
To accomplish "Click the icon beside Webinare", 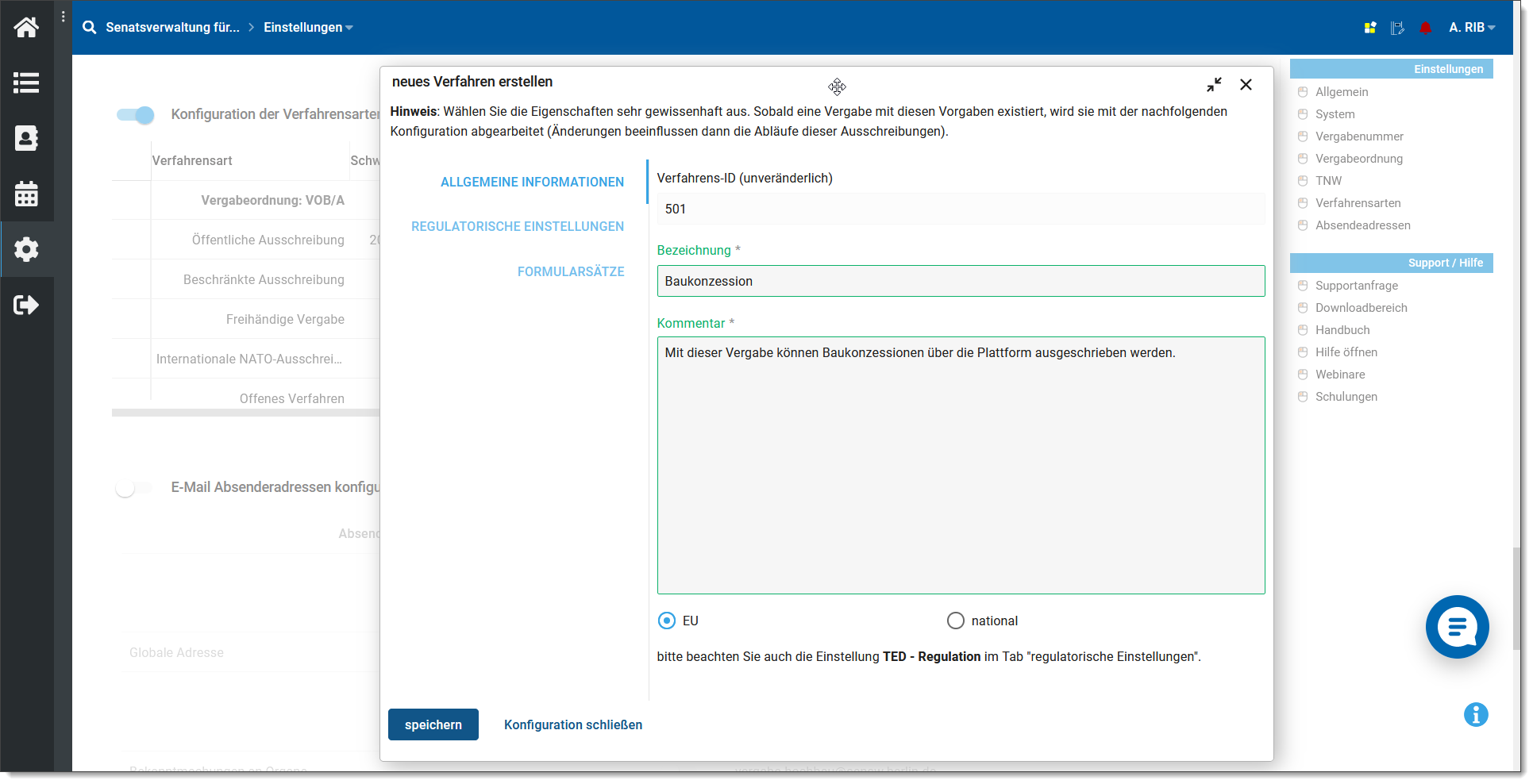I will 1303,375.
